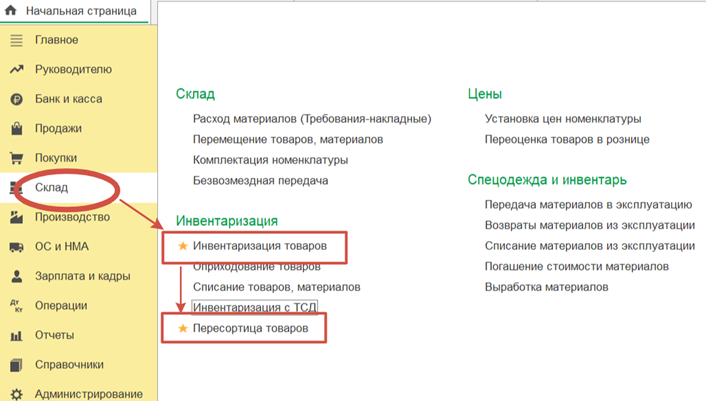Open Безвозмездная передача
Screen dimensions: 706x401
[x=260, y=180]
